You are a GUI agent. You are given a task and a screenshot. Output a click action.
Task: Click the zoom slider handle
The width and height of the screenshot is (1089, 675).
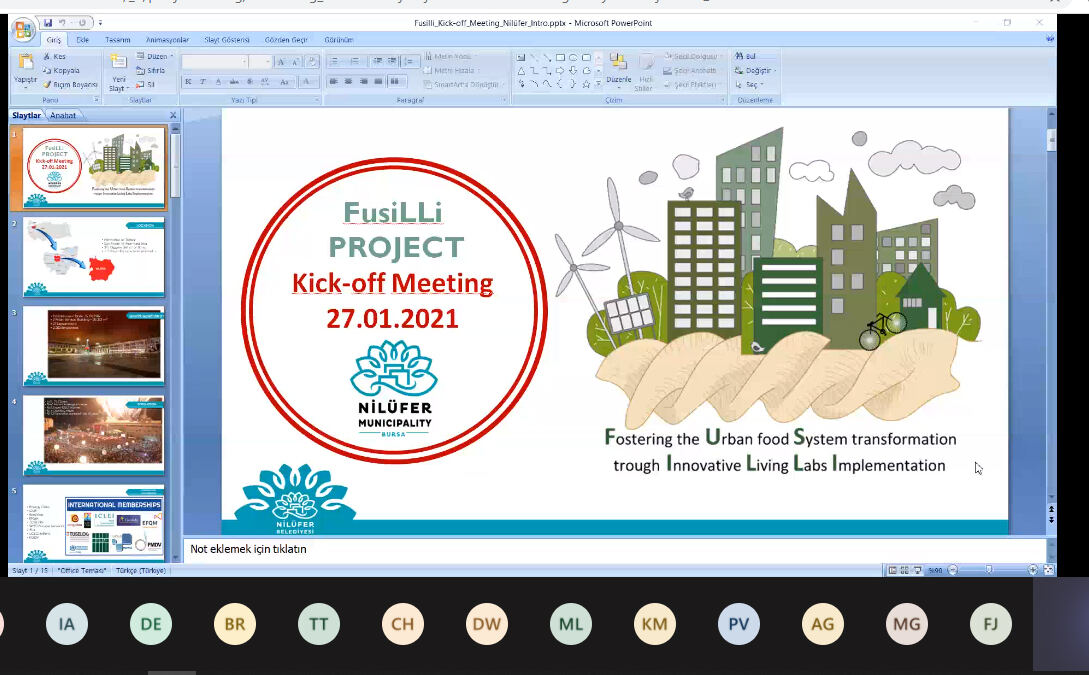[x=989, y=569]
